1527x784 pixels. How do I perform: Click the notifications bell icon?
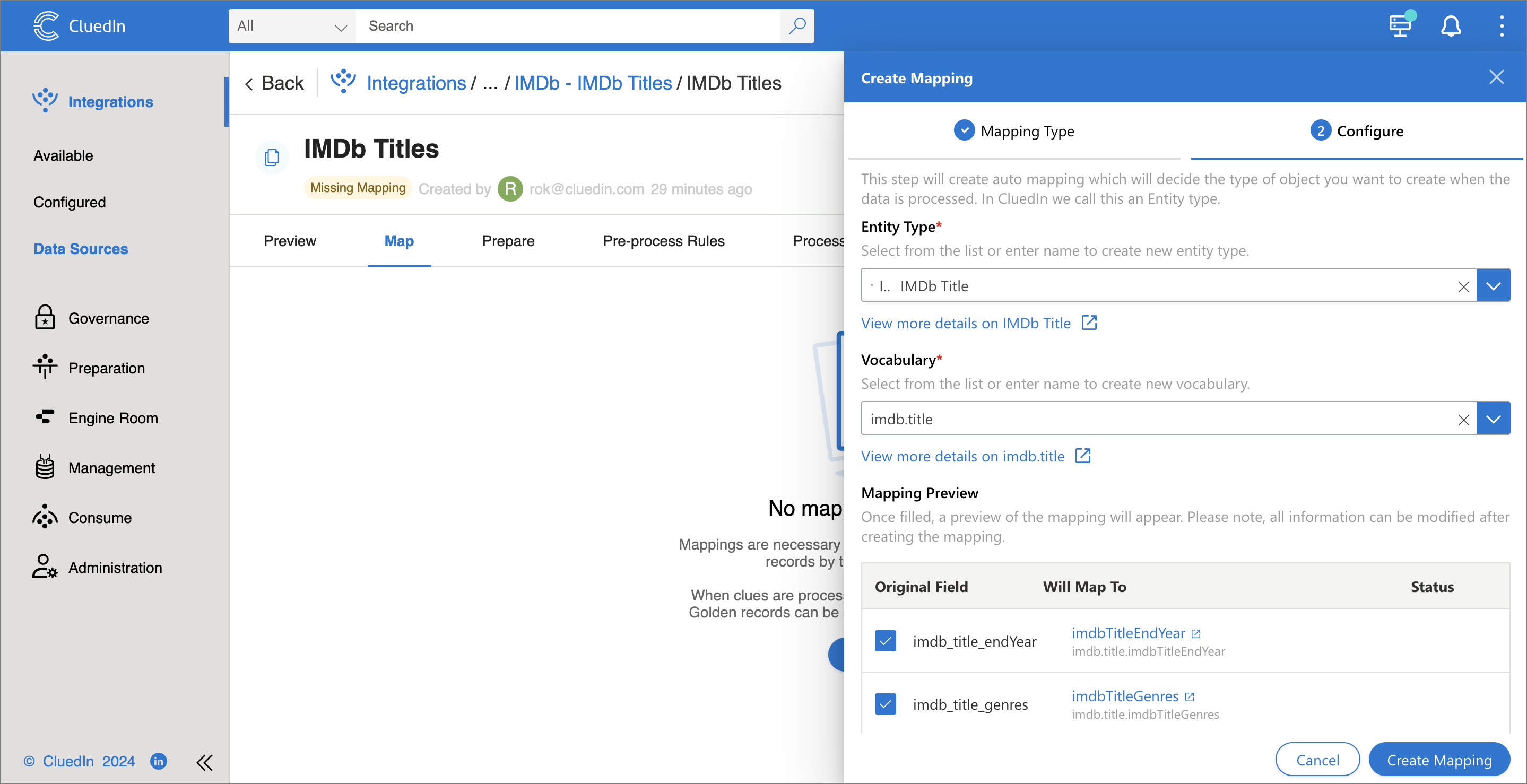click(1451, 26)
